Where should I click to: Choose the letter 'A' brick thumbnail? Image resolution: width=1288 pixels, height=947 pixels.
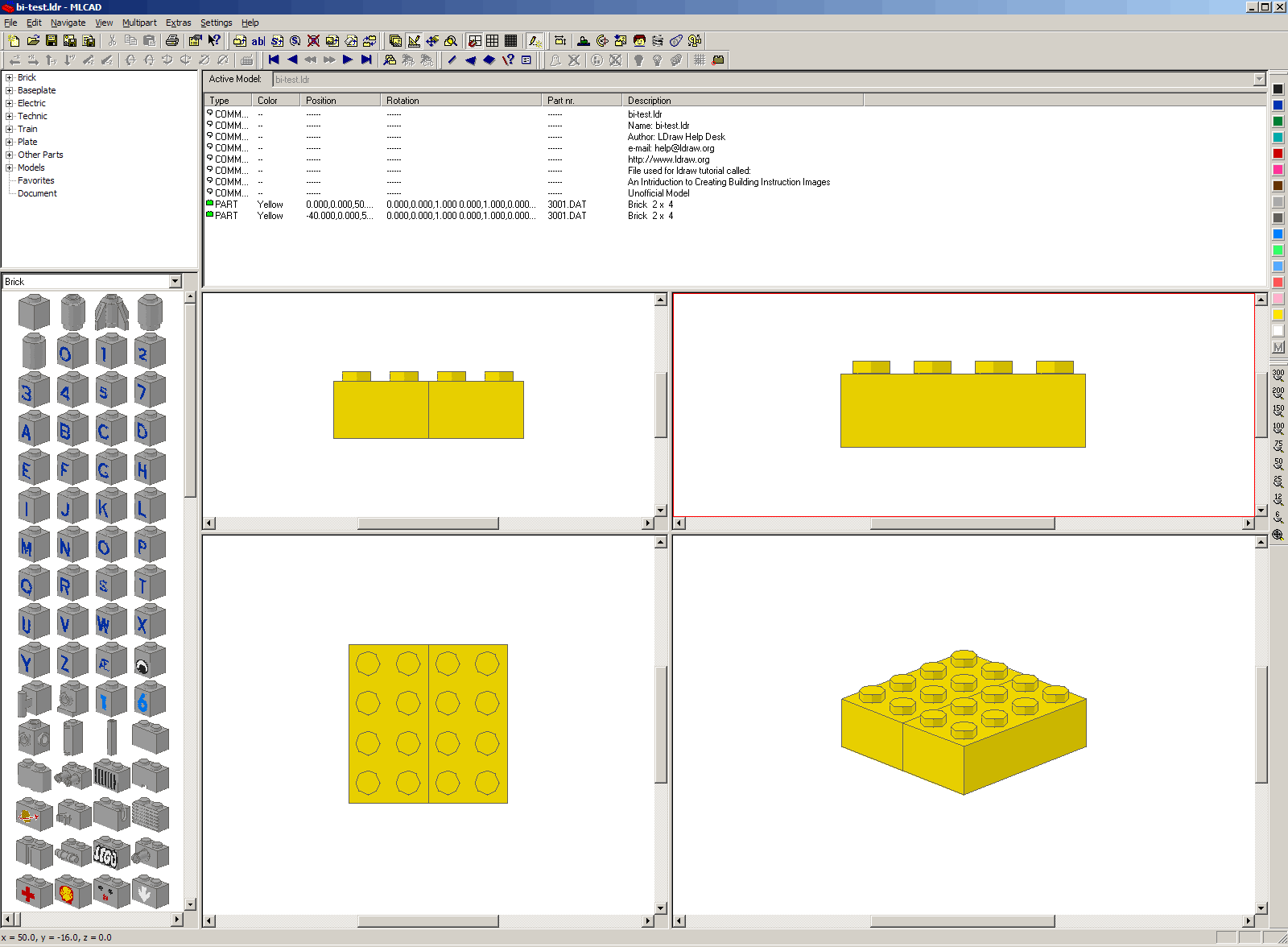click(x=34, y=430)
